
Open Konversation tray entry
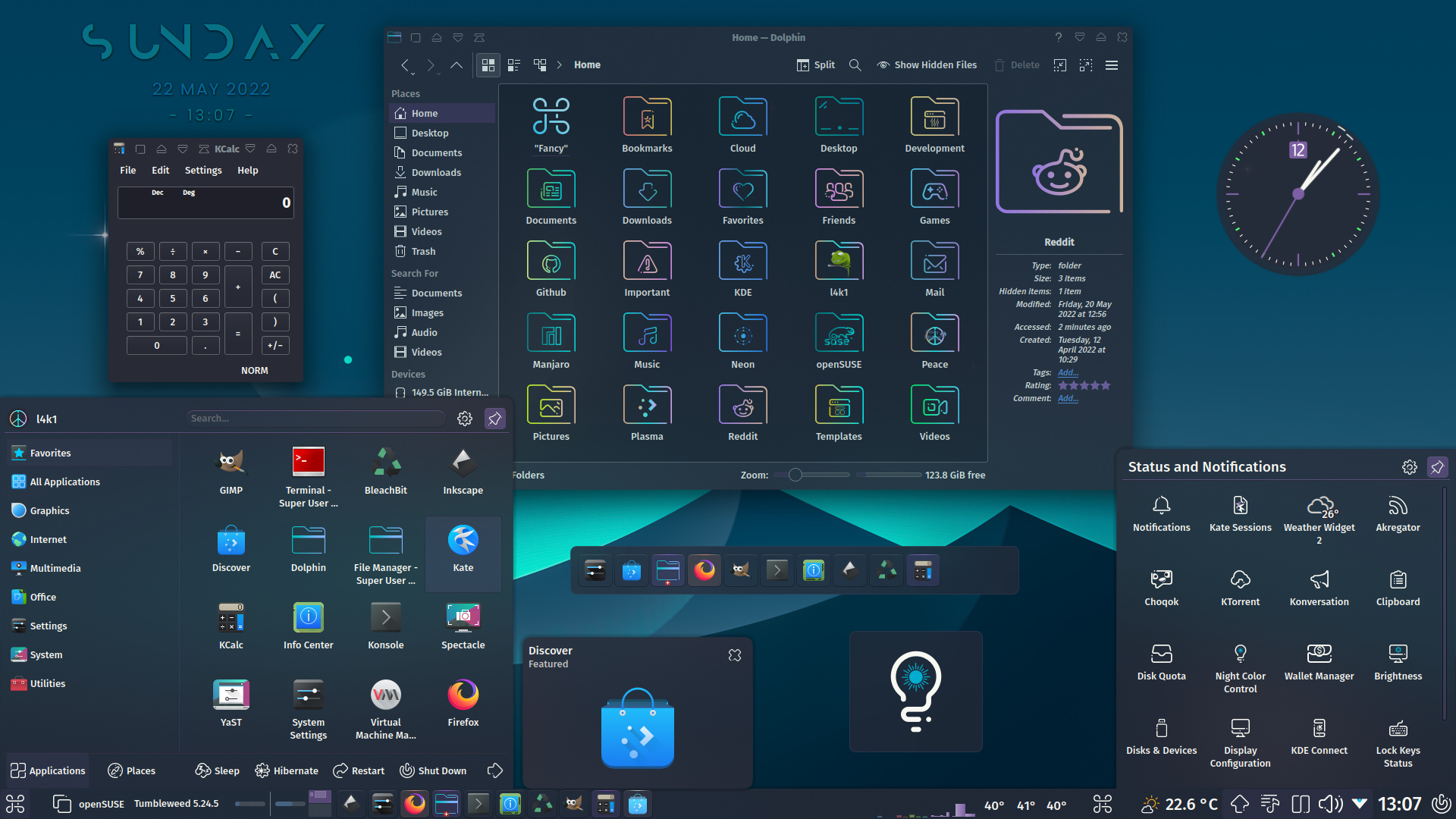[x=1319, y=588]
